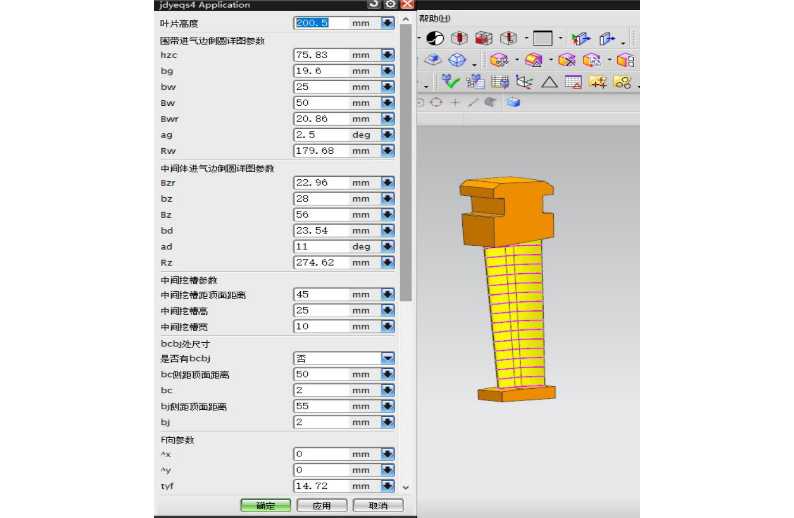The width and height of the screenshot is (794, 518).
Task: Click the 取消 cancel button
Action: (378, 506)
